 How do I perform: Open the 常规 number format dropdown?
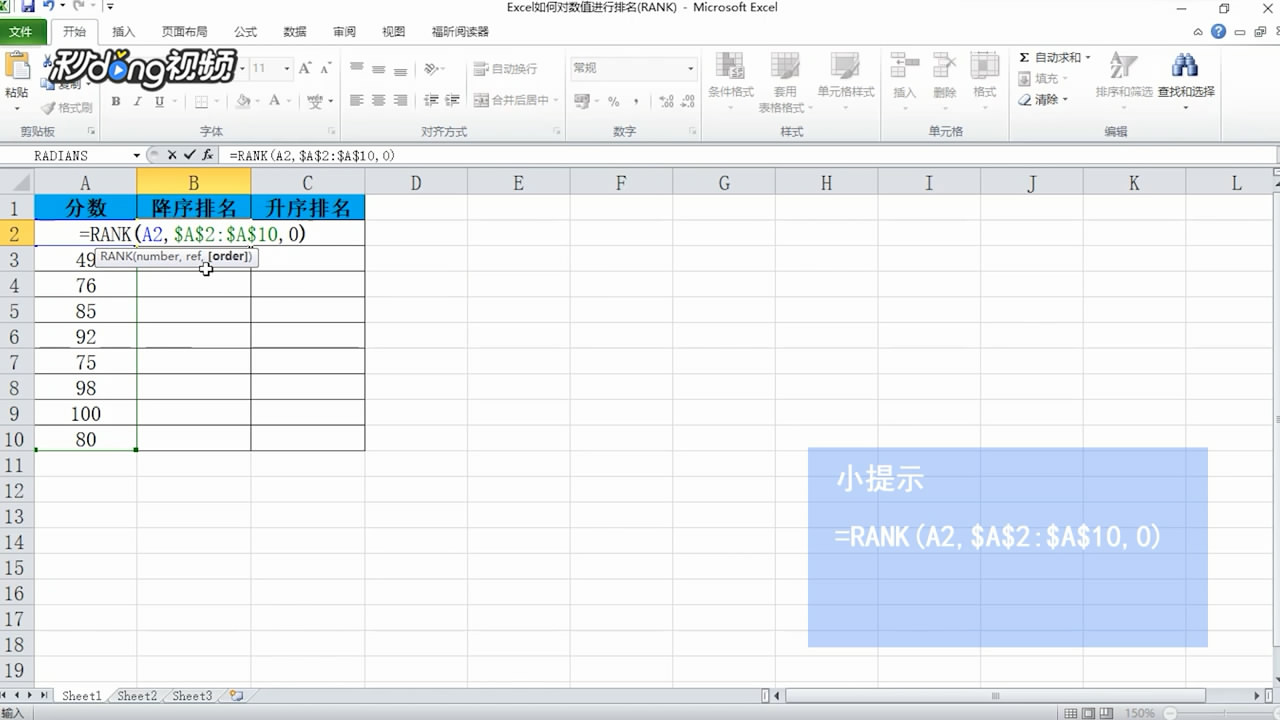[x=690, y=68]
